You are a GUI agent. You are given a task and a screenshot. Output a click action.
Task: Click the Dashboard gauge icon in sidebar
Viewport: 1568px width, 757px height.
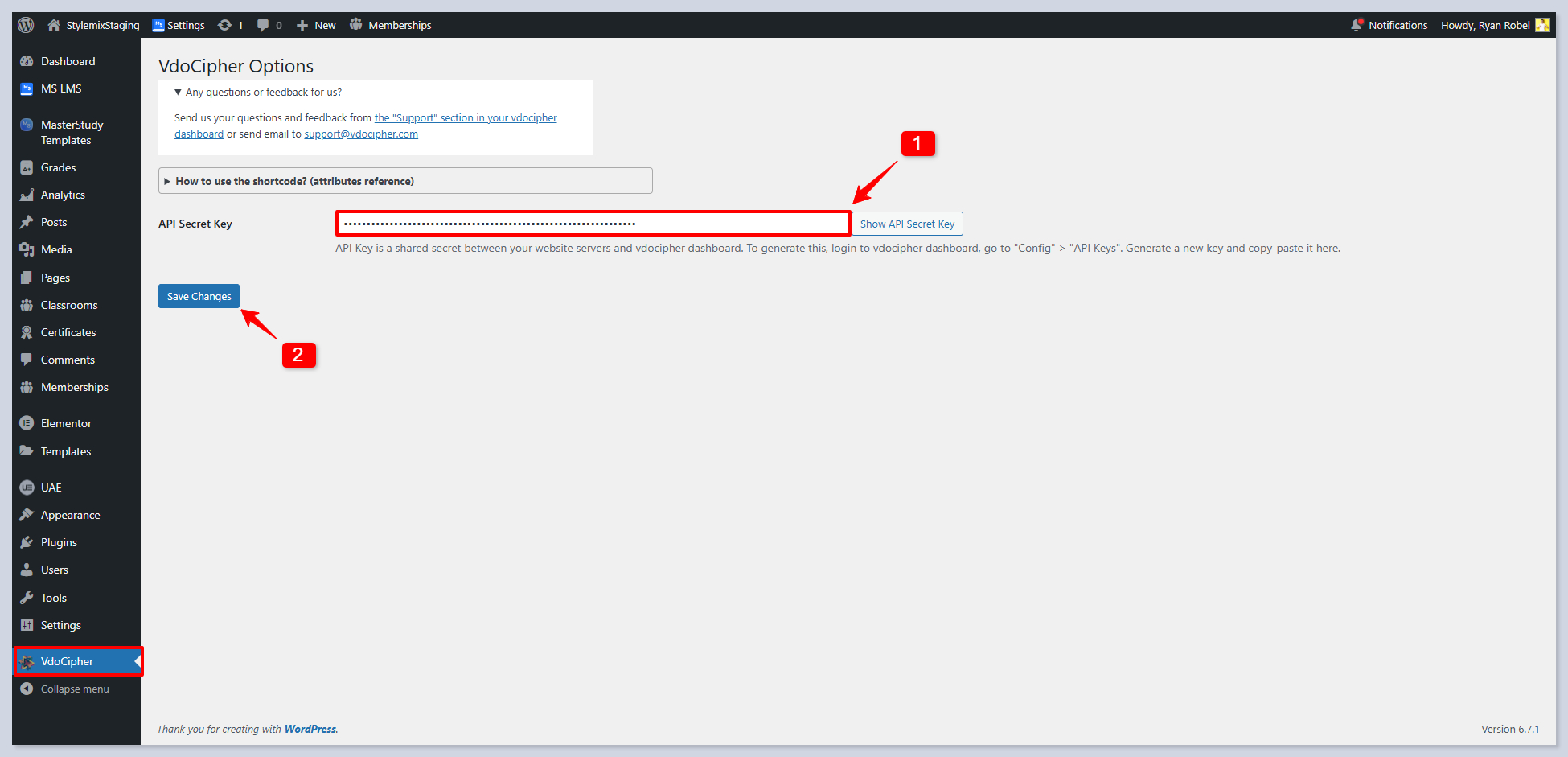point(27,61)
